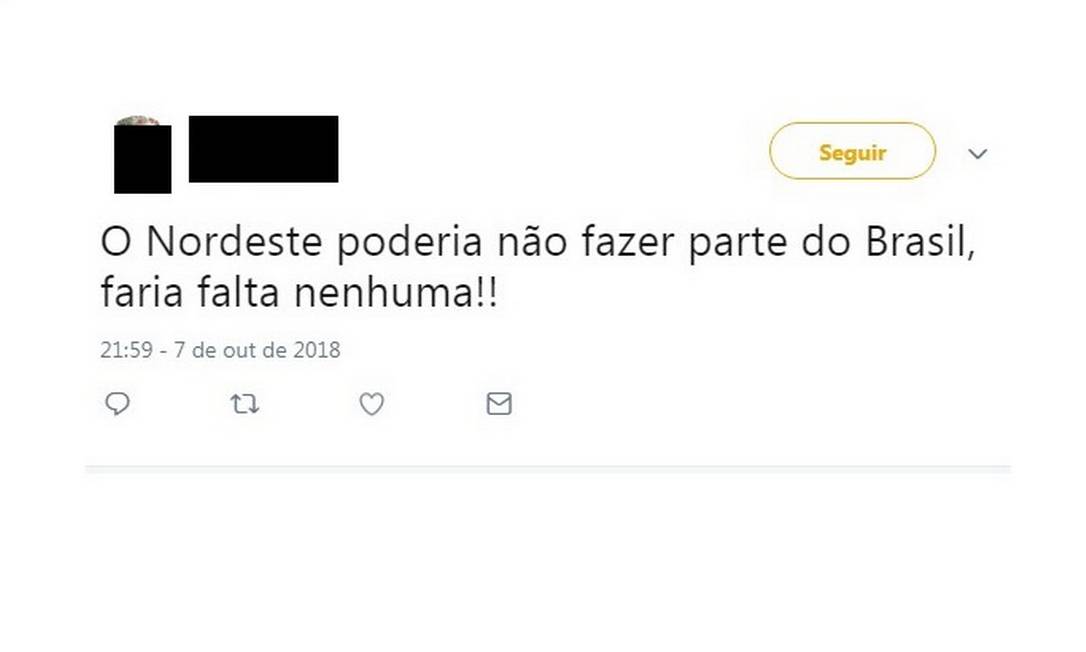The width and height of the screenshot is (1086, 652).
Task: Click the tweet text about Nordeste
Action: (x=537, y=245)
